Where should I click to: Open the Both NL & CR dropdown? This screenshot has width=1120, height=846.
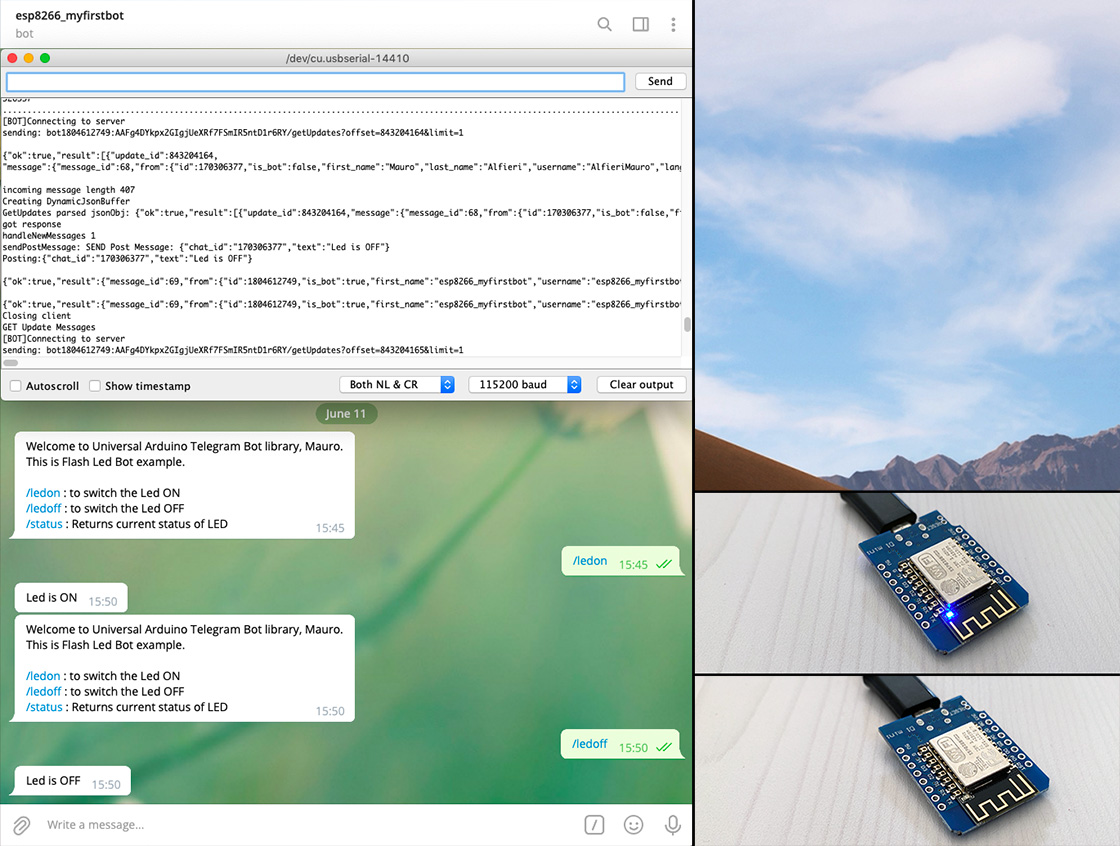coord(397,385)
